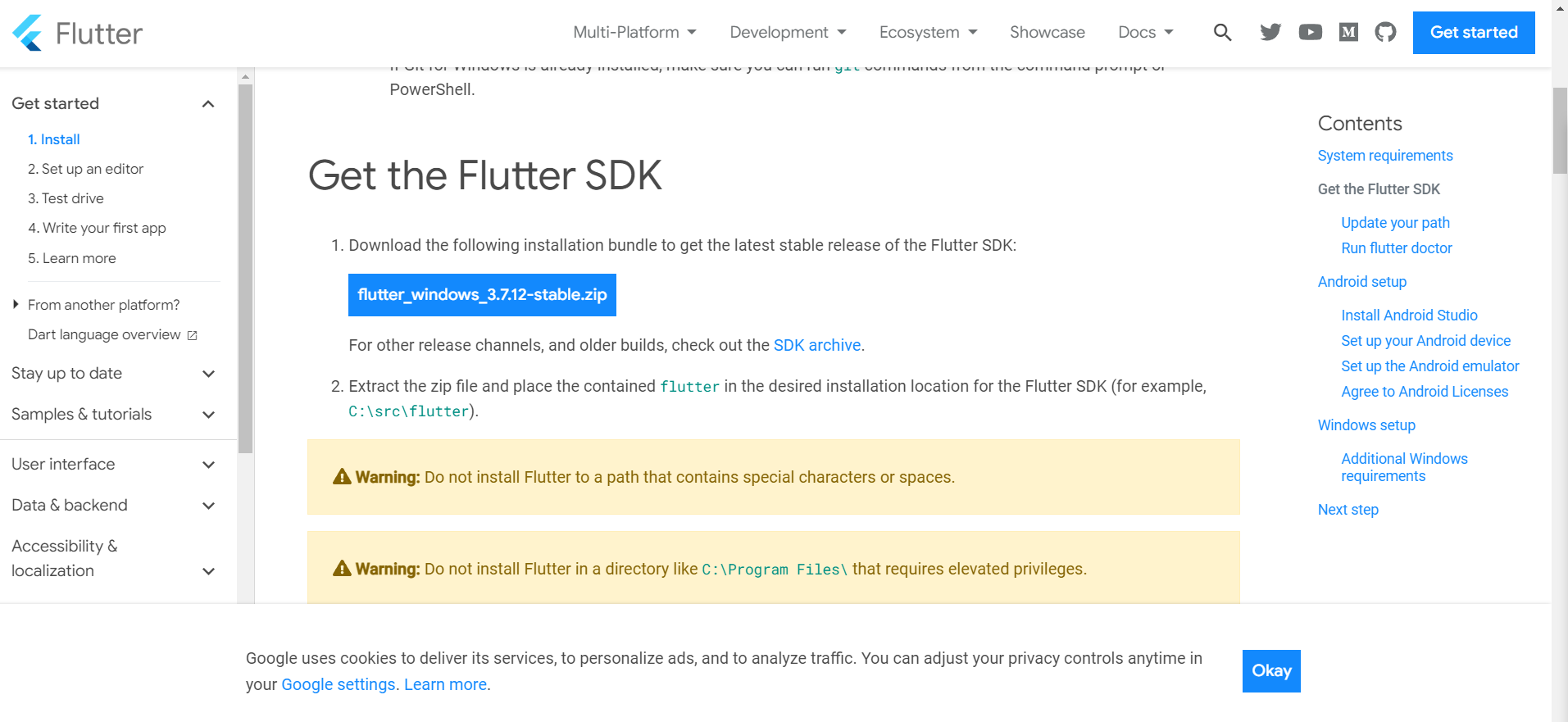Jump to Agree to Android Licenses

click(x=1425, y=392)
